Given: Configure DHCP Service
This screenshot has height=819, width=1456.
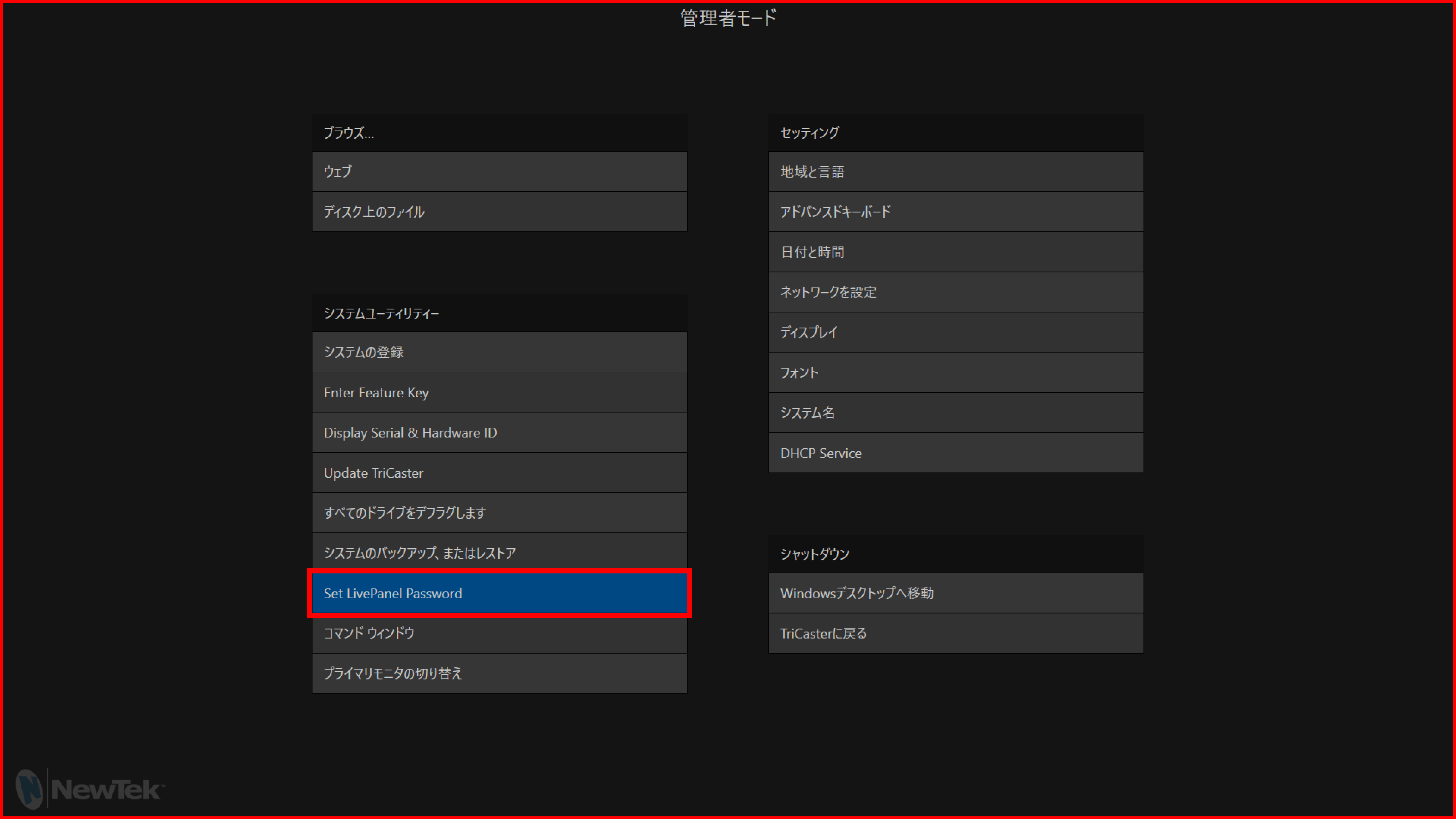Looking at the screenshot, I should tap(956, 453).
